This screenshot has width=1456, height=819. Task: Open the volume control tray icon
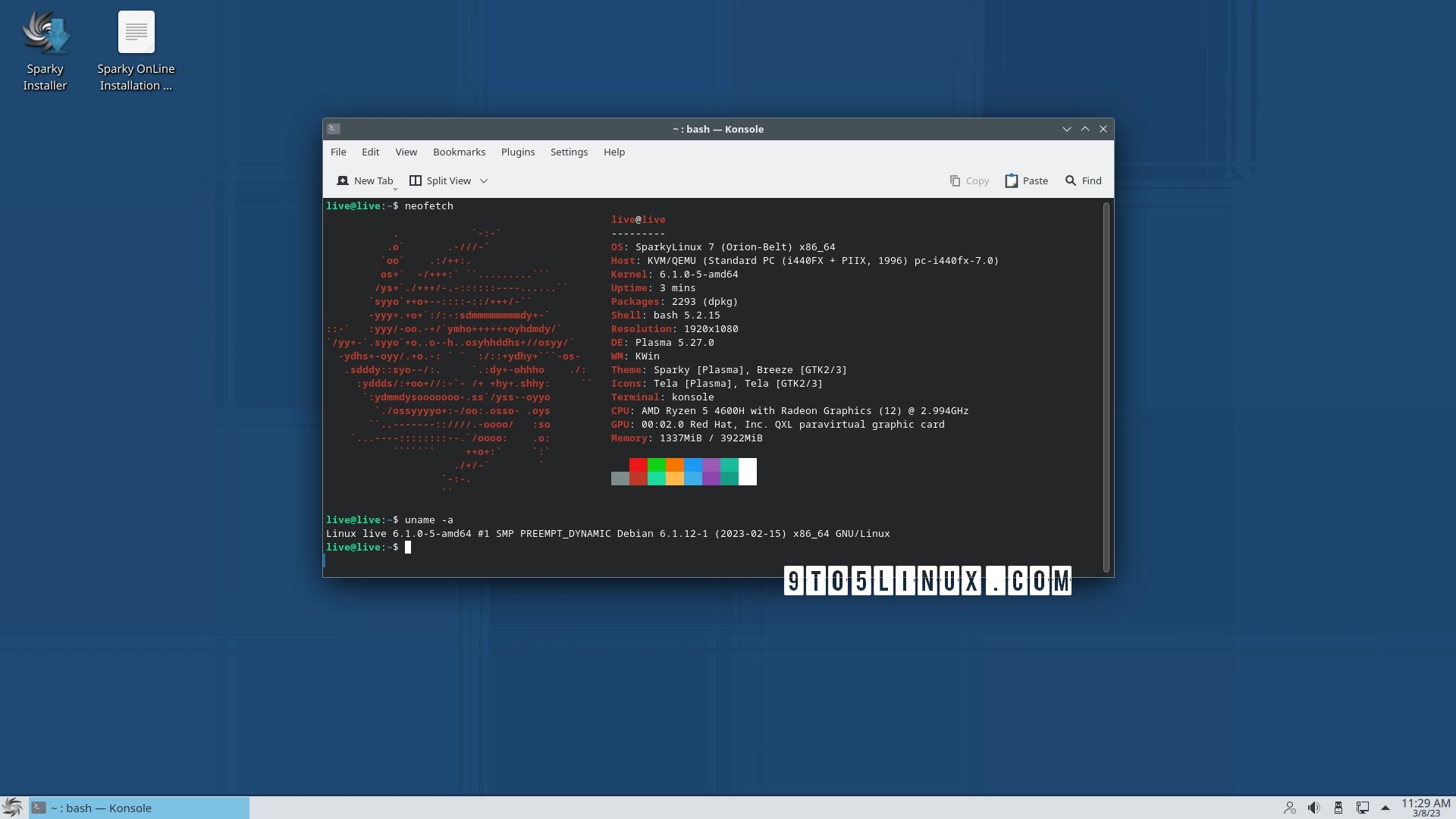click(x=1313, y=808)
